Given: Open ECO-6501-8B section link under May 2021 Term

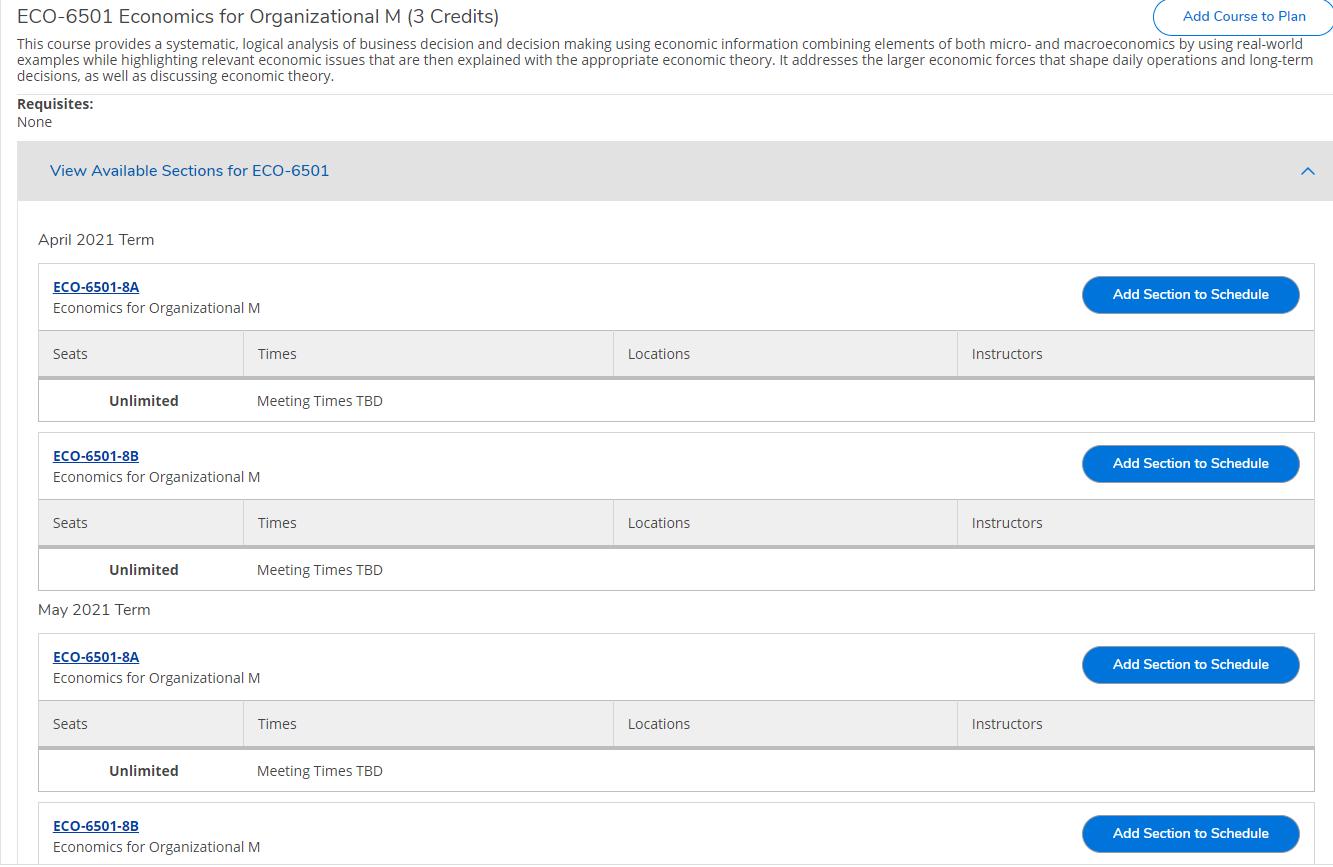Looking at the screenshot, I should (x=96, y=826).
